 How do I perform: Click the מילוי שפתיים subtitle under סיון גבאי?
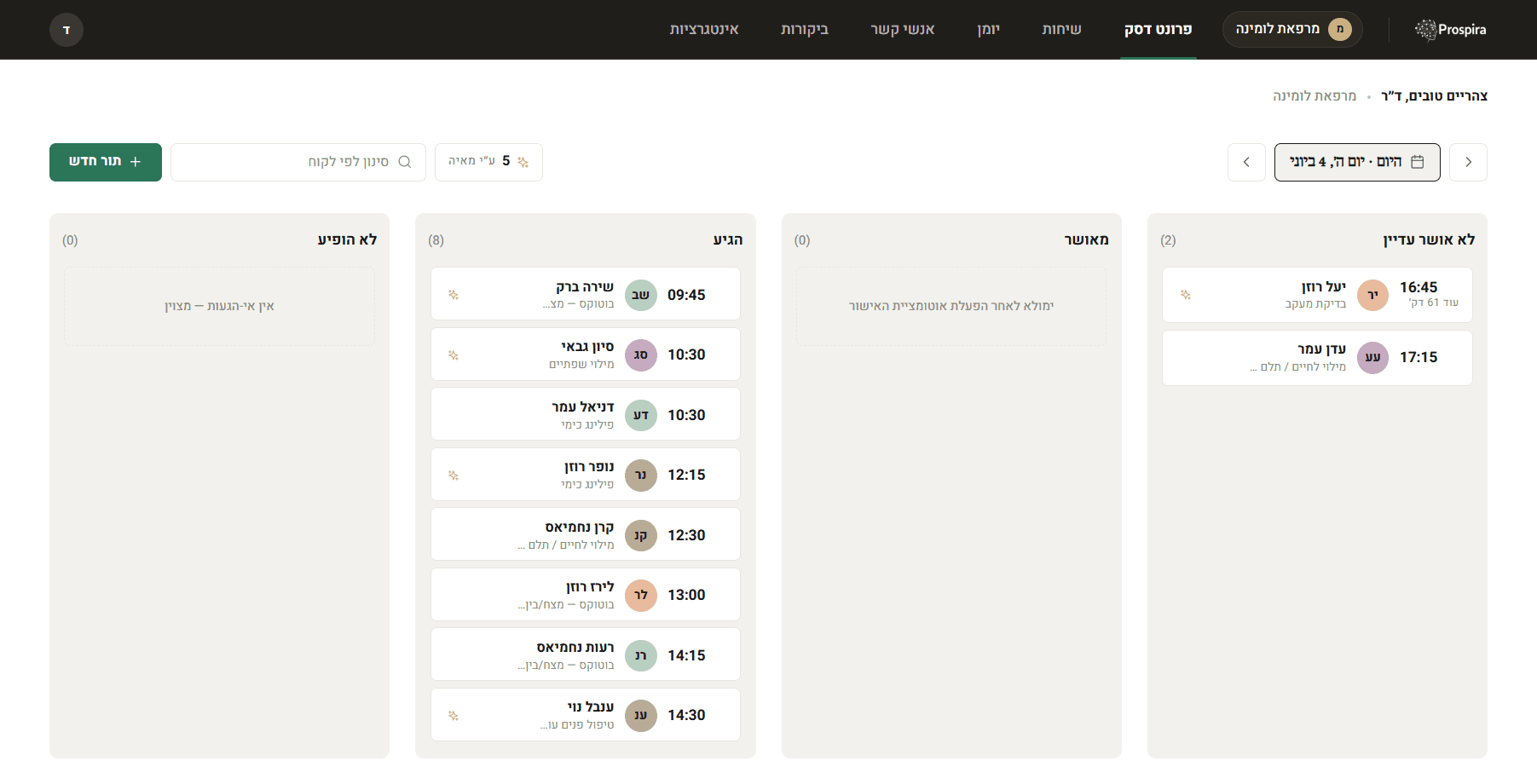point(581,365)
